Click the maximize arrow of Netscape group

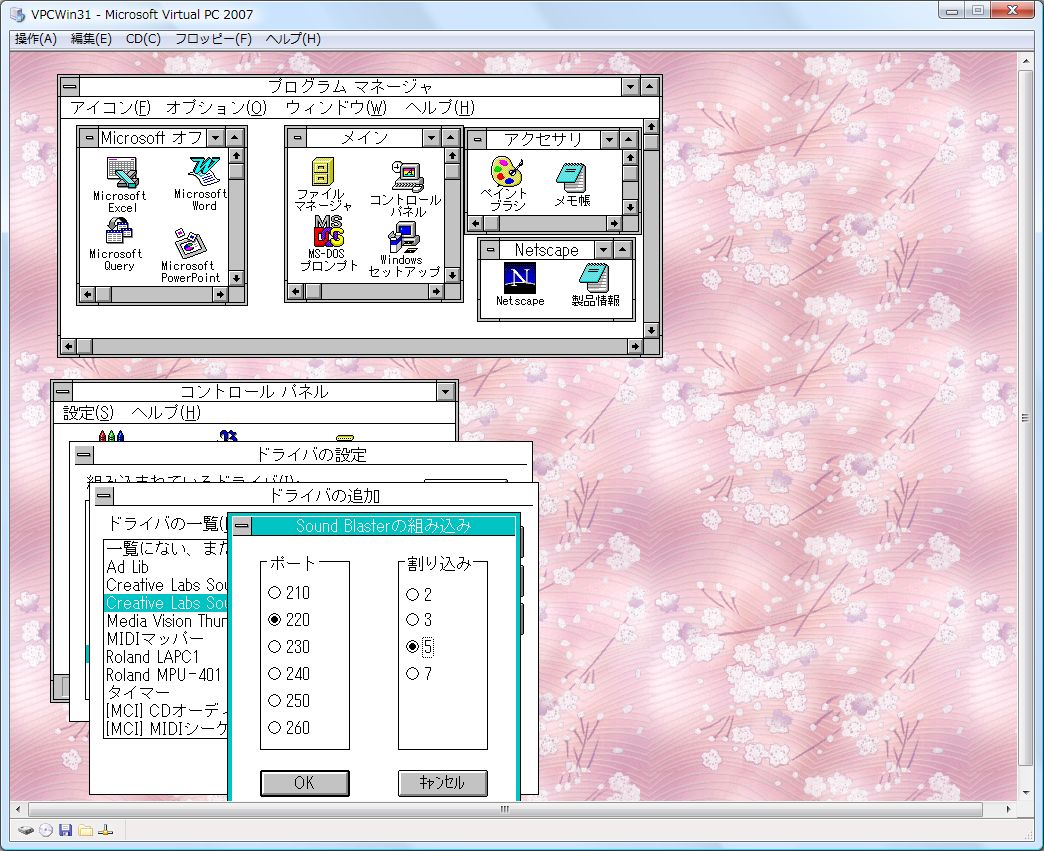tap(623, 250)
